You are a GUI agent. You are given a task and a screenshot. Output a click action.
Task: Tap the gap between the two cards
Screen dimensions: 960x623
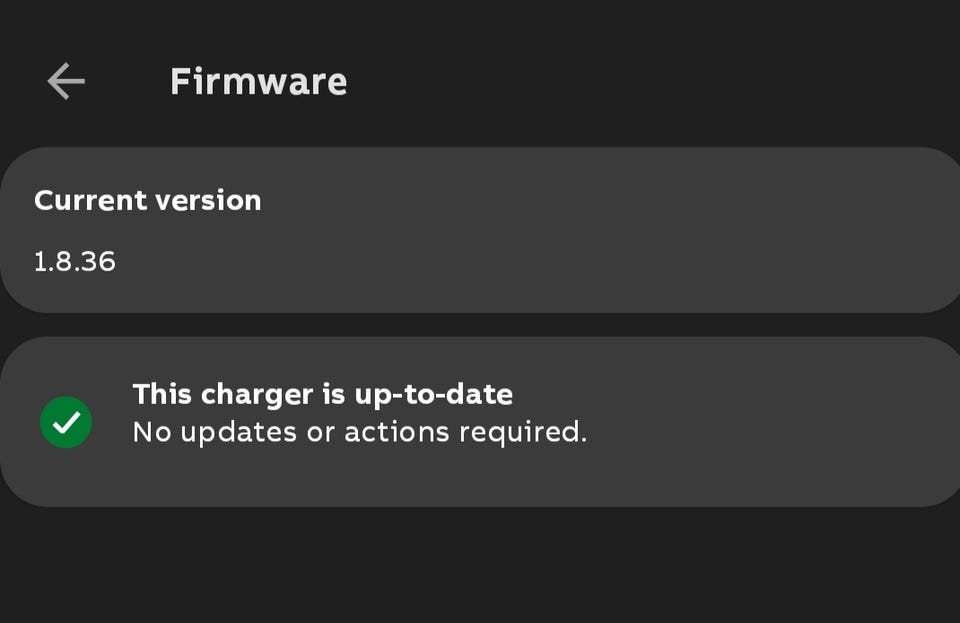tap(480, 325)
